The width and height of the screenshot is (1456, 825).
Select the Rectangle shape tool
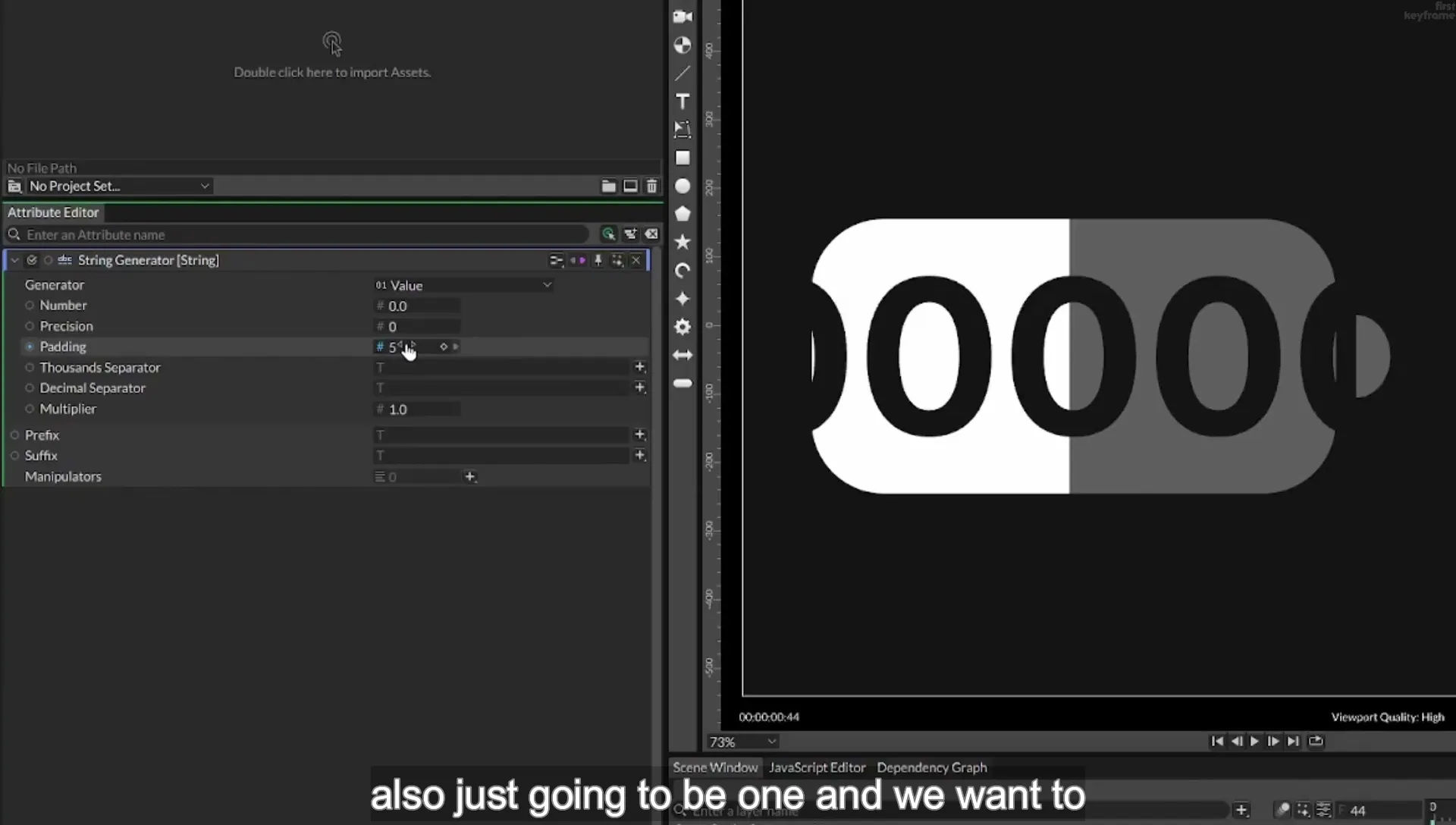point(682,158)
